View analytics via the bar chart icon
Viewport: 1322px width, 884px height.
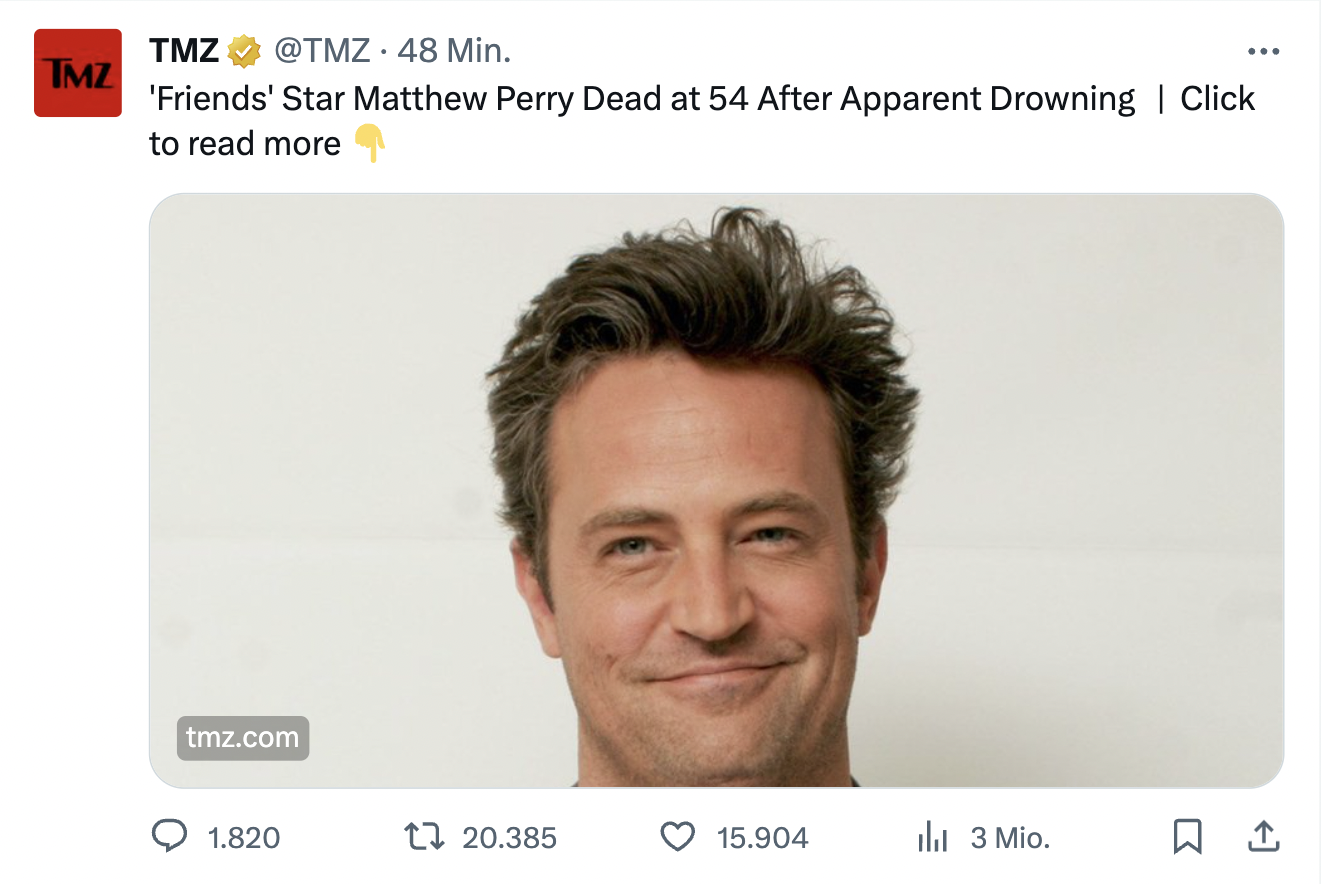(932, 837)
